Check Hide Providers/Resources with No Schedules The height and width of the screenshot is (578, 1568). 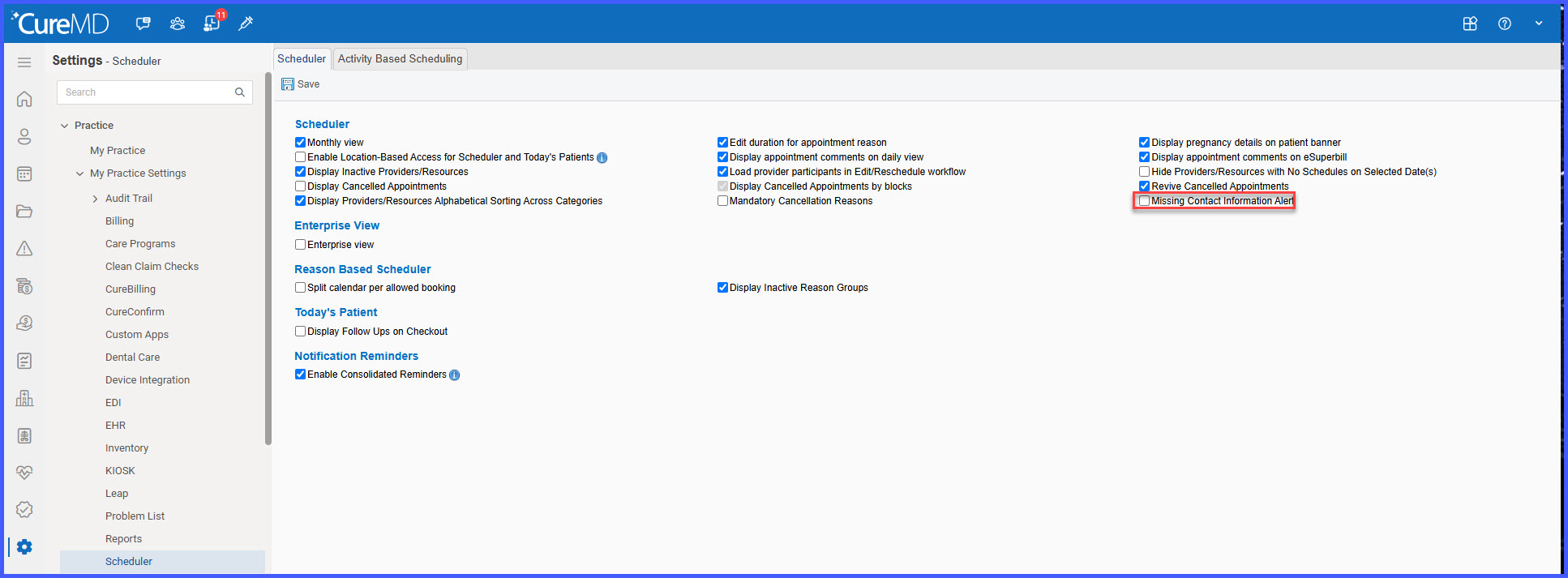point(1145,172)
